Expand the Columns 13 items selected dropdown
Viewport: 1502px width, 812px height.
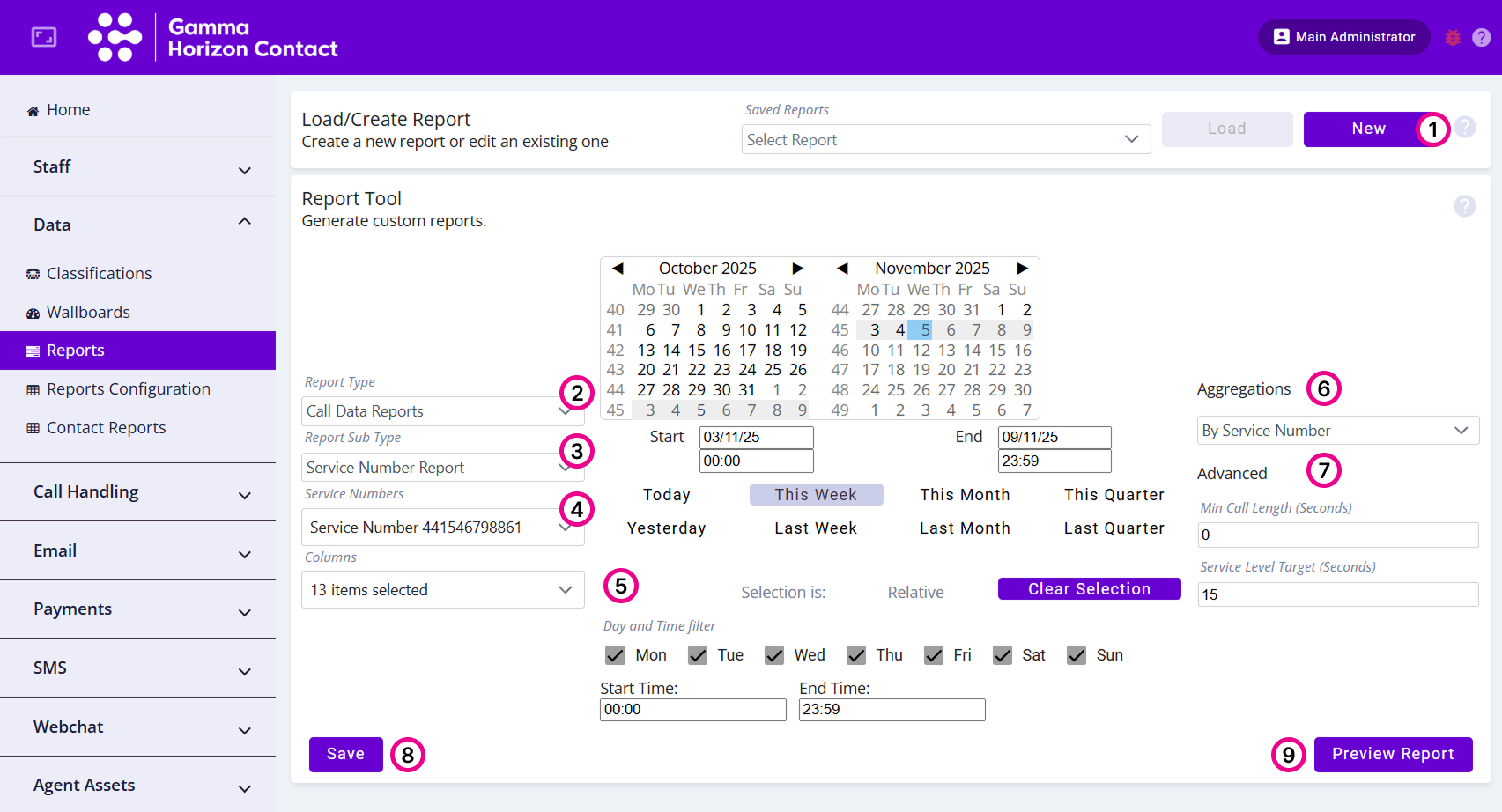pos(442,590)
